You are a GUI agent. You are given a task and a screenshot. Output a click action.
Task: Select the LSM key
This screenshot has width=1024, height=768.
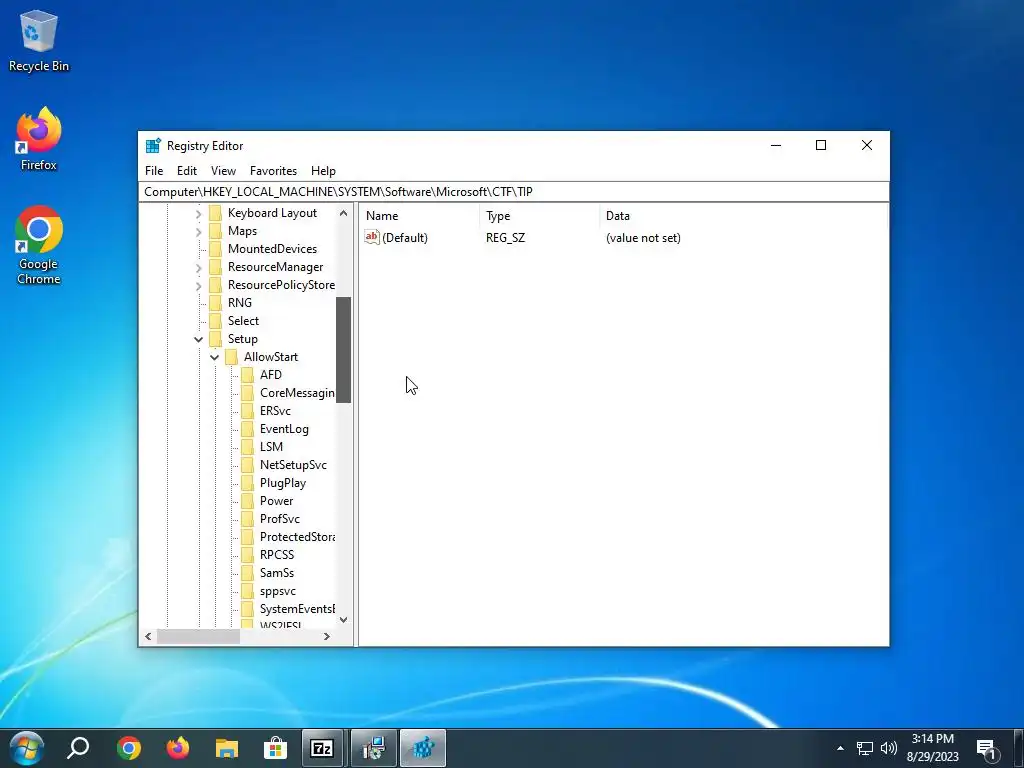pos(271,447)
